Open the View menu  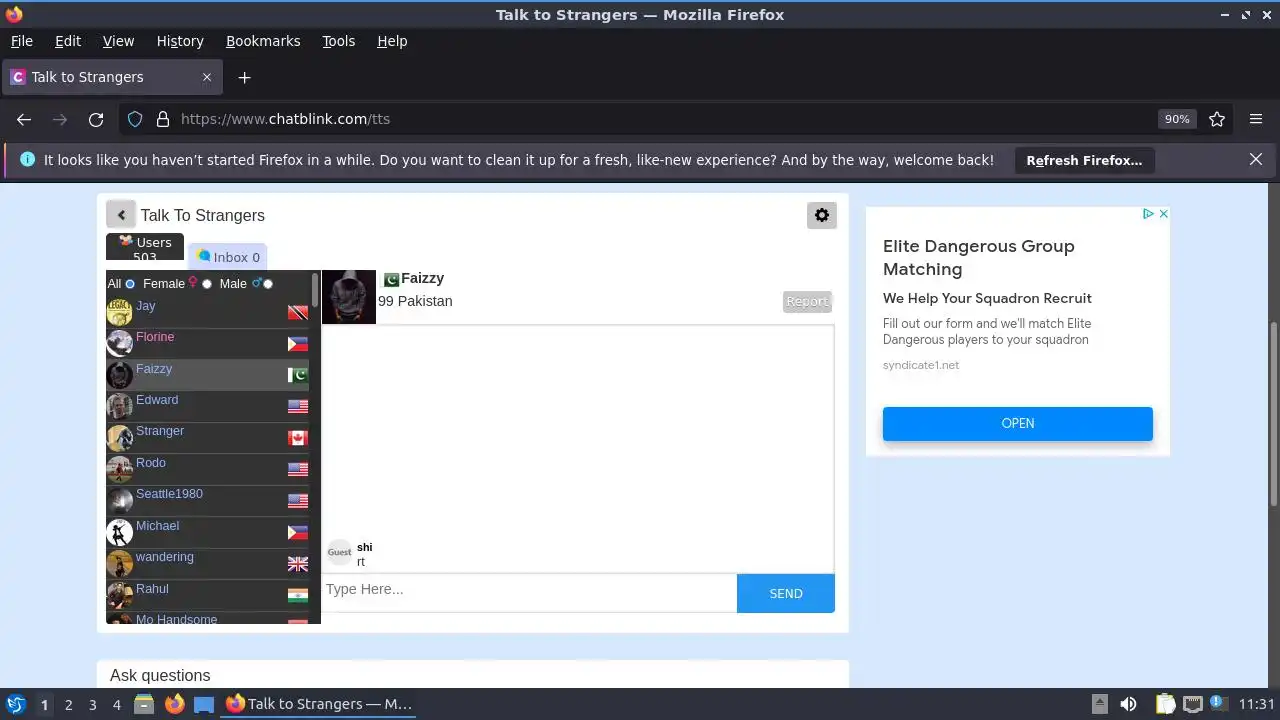(118, 41)
